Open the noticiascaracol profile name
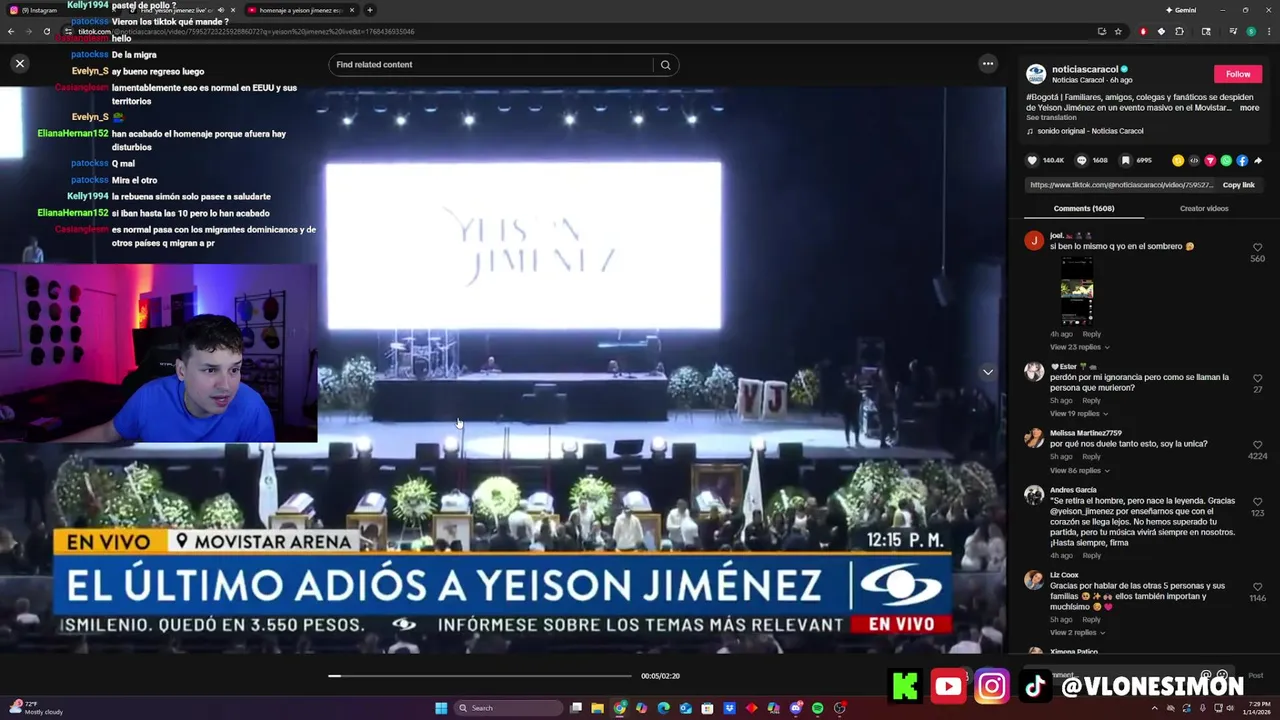The height and width of the screenshot is (720, 1280). [1084, 70]
